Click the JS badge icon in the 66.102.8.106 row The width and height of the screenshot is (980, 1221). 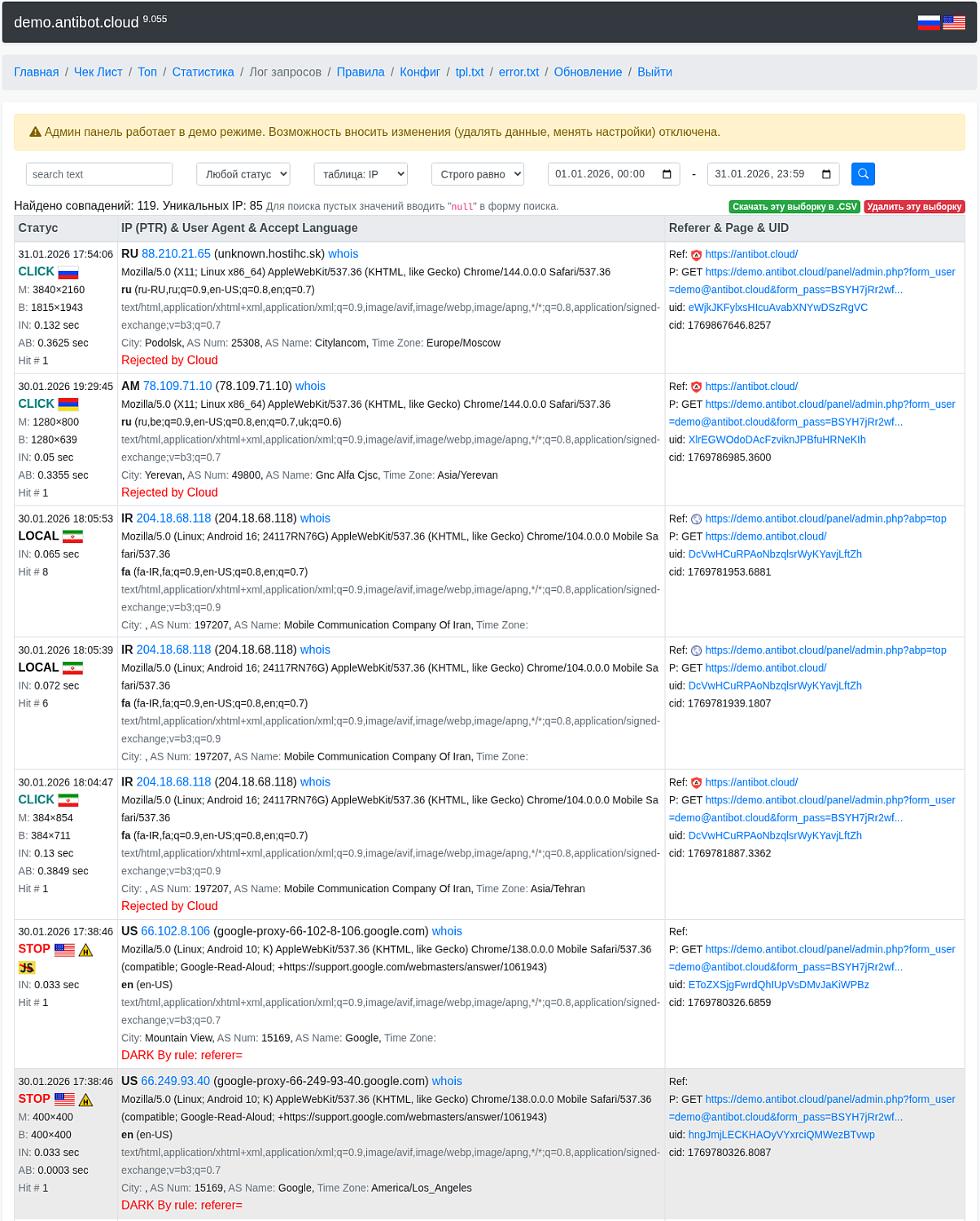(27, 968)
